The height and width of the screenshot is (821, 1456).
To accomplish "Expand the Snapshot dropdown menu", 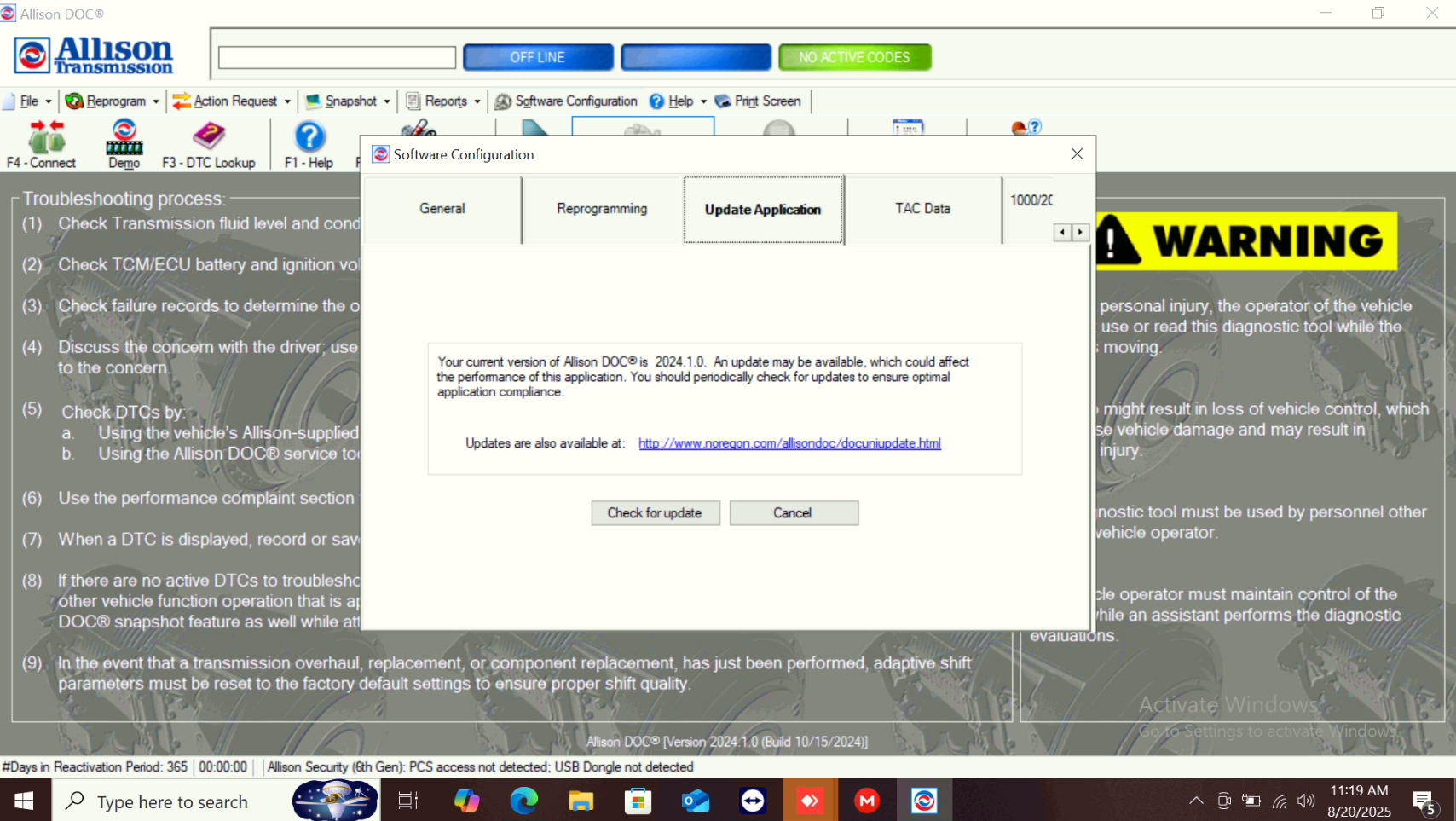I will (x=348, y=101).
